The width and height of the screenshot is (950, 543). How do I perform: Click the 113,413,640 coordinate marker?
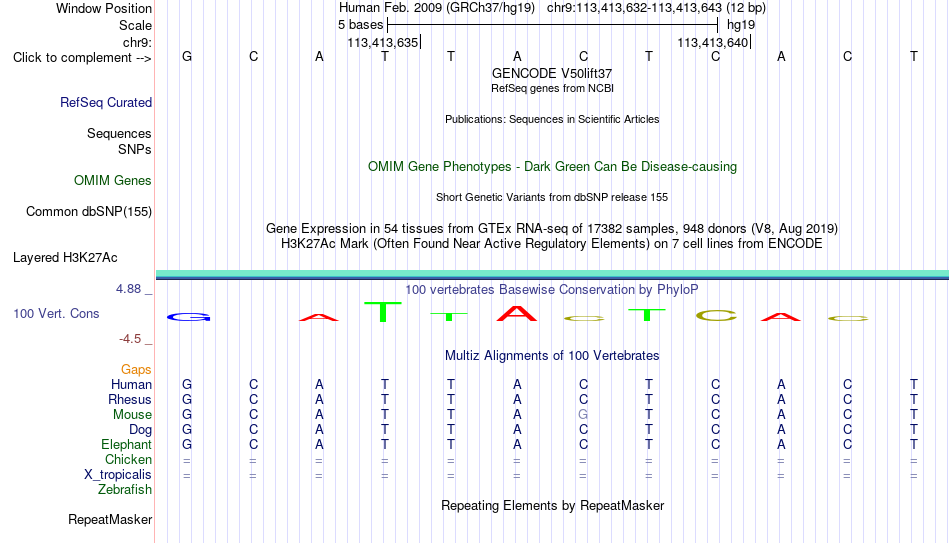pyautogui.click(x=714, y=42)
